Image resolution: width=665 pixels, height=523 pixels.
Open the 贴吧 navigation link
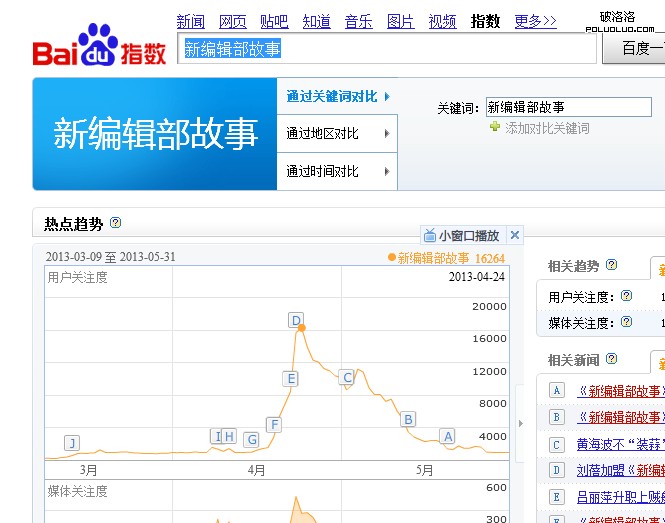click(x=274, y=21)
